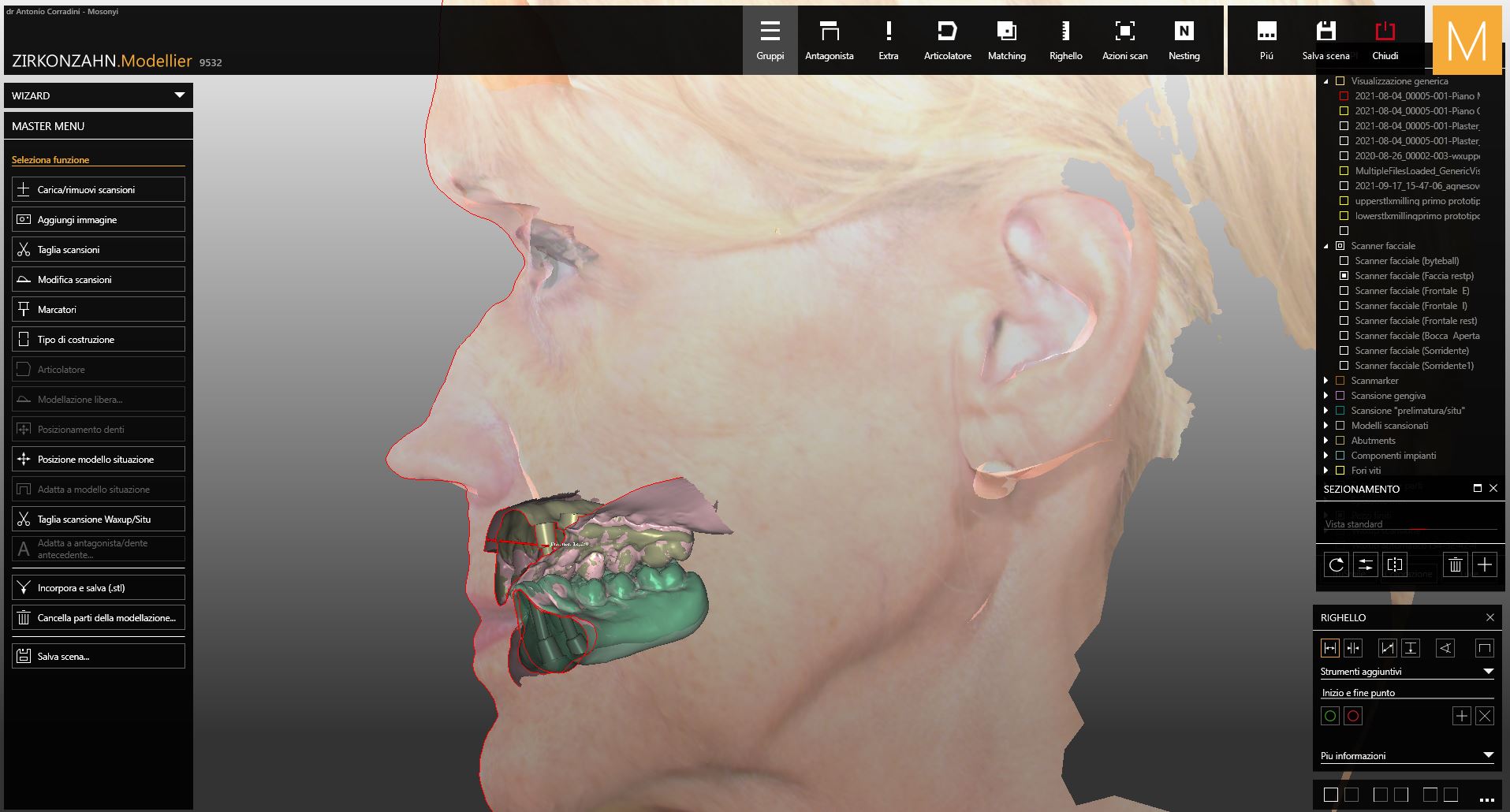Click the Taglia scansioni button

click(99, 250)
